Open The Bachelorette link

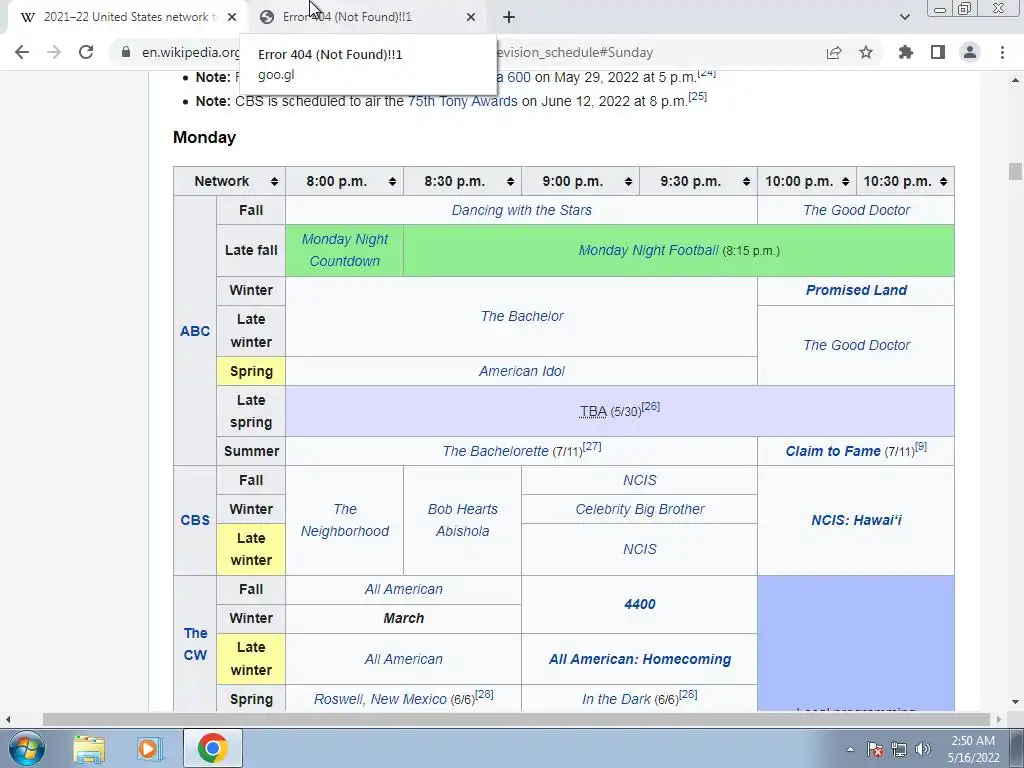(x=496, y=451)
